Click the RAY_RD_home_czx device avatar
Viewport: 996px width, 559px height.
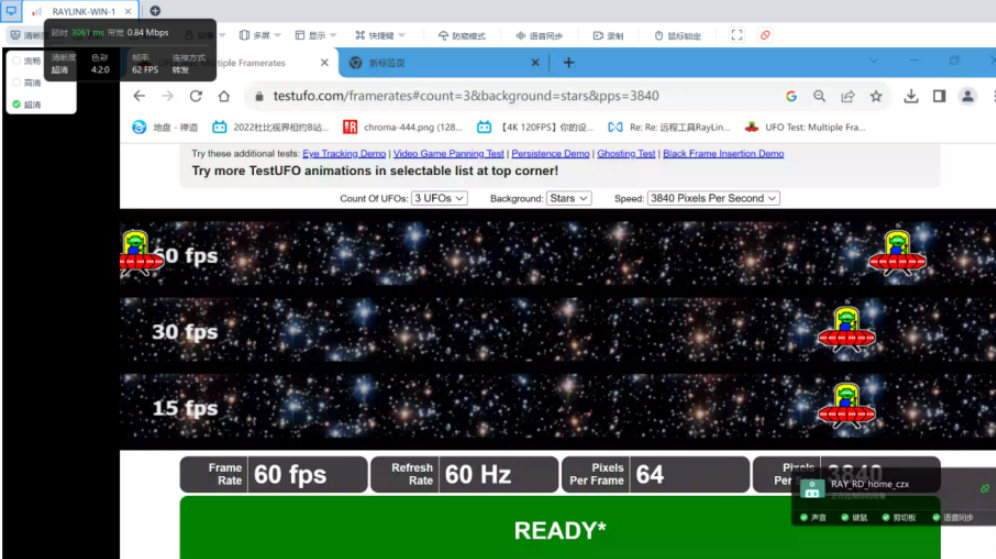(812, 488)
